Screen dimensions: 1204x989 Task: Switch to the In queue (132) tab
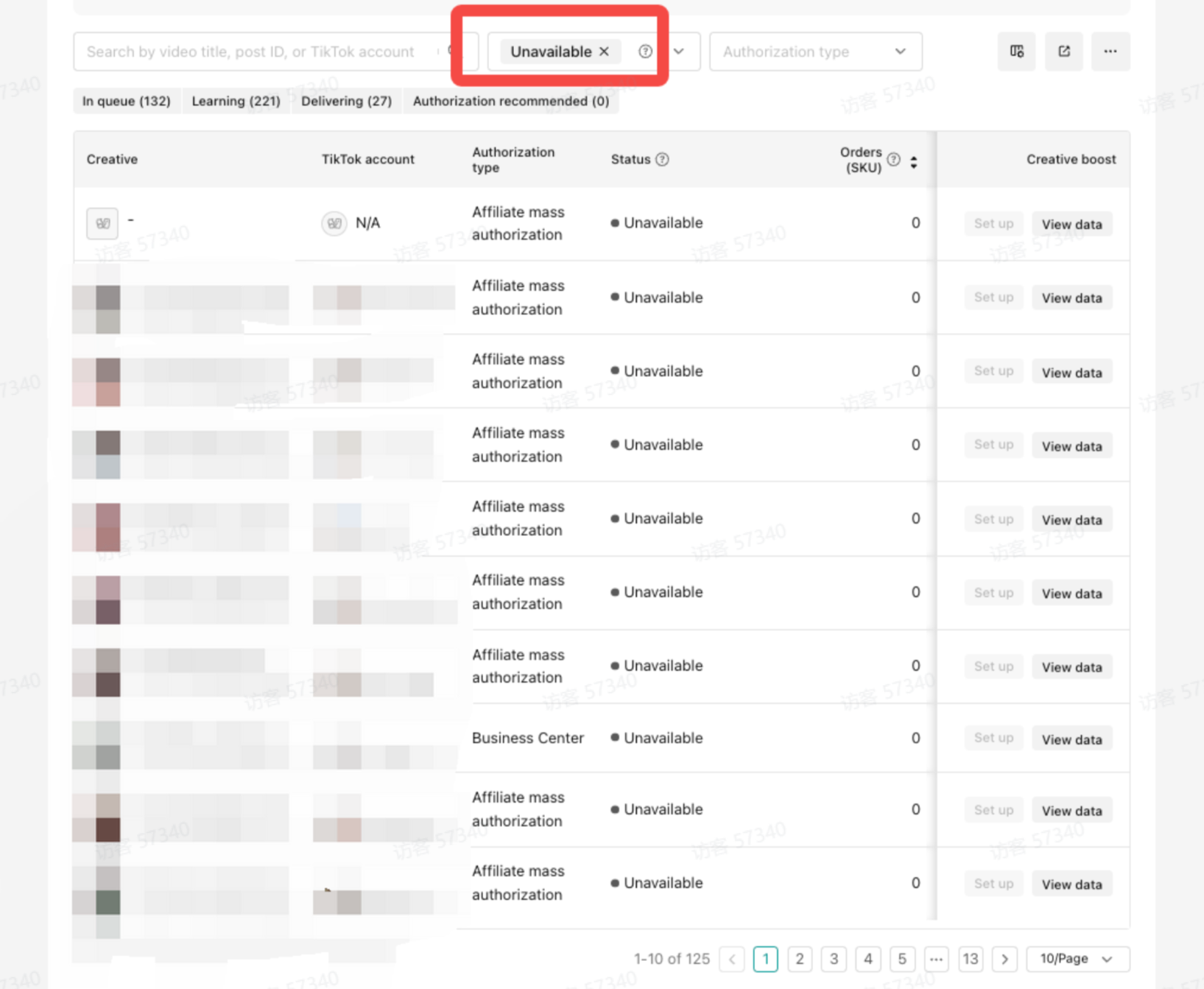(x=126, y=101)
